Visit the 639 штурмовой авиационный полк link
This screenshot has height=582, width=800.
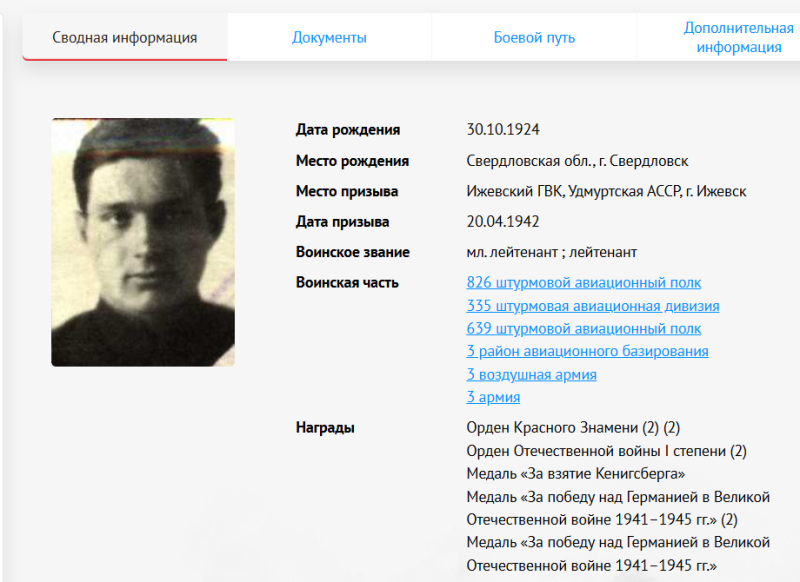(x=584, y=328)
